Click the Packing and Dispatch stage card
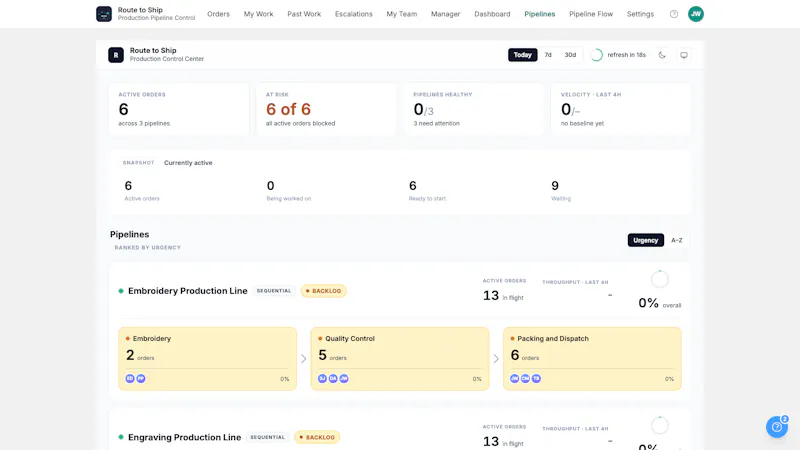 pos(592,359)
